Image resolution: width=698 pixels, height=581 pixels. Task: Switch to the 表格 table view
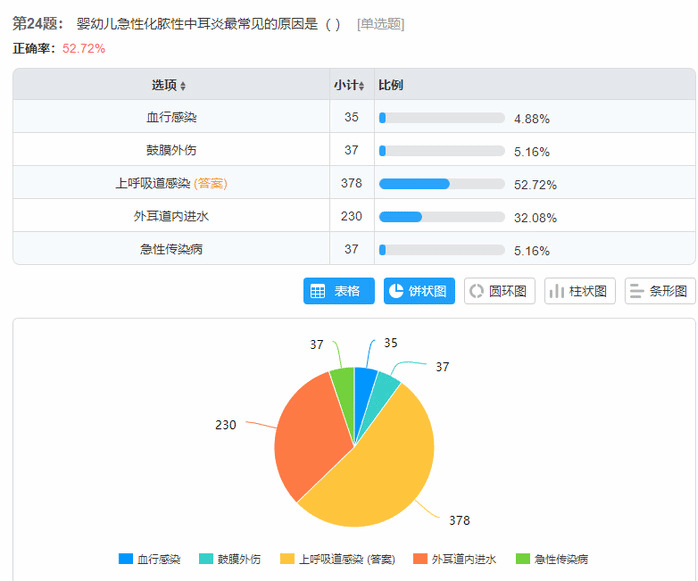[339, 291]
